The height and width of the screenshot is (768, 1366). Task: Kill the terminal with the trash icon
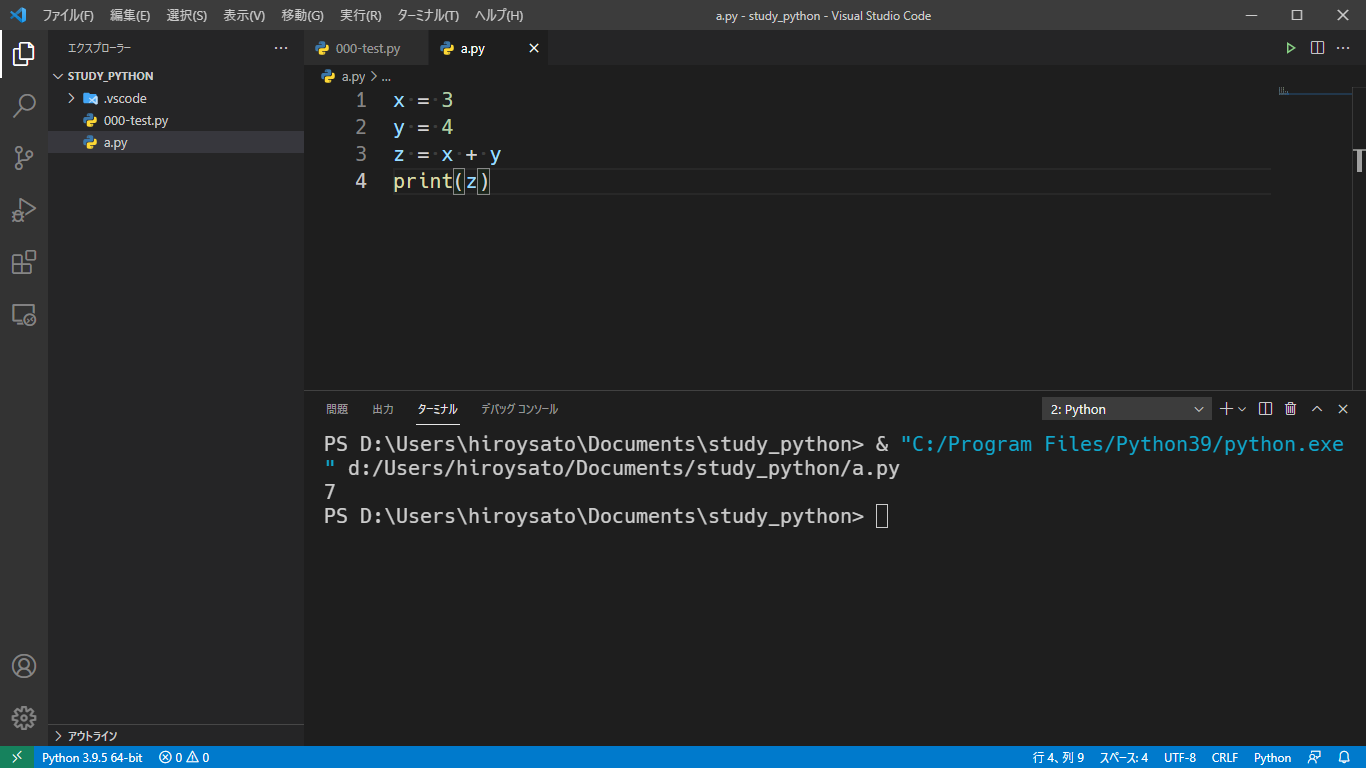pyautogui.click(x=1289, y=408)
